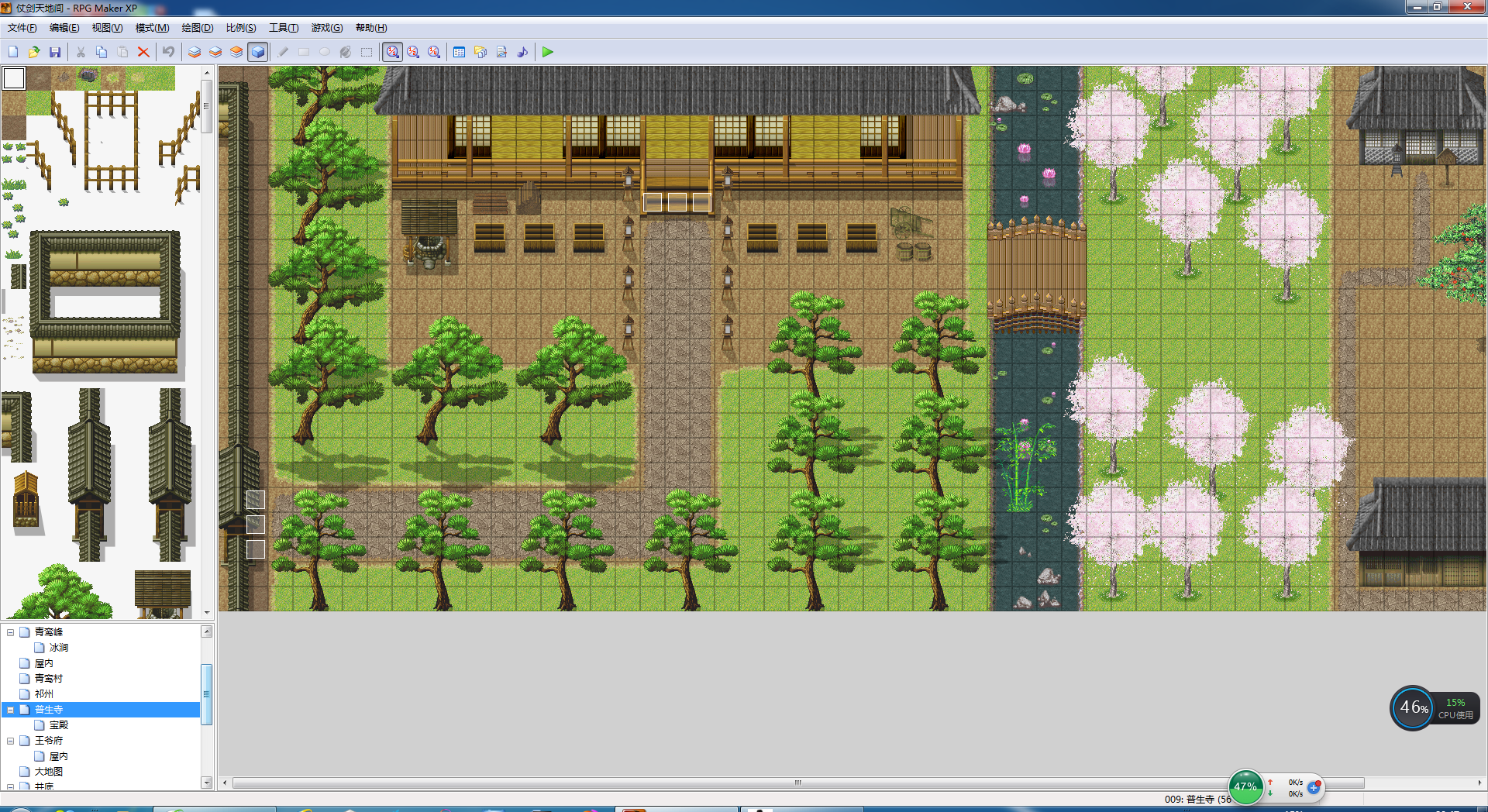Open the Materialbase folder icon

click(x=480, y=52)
